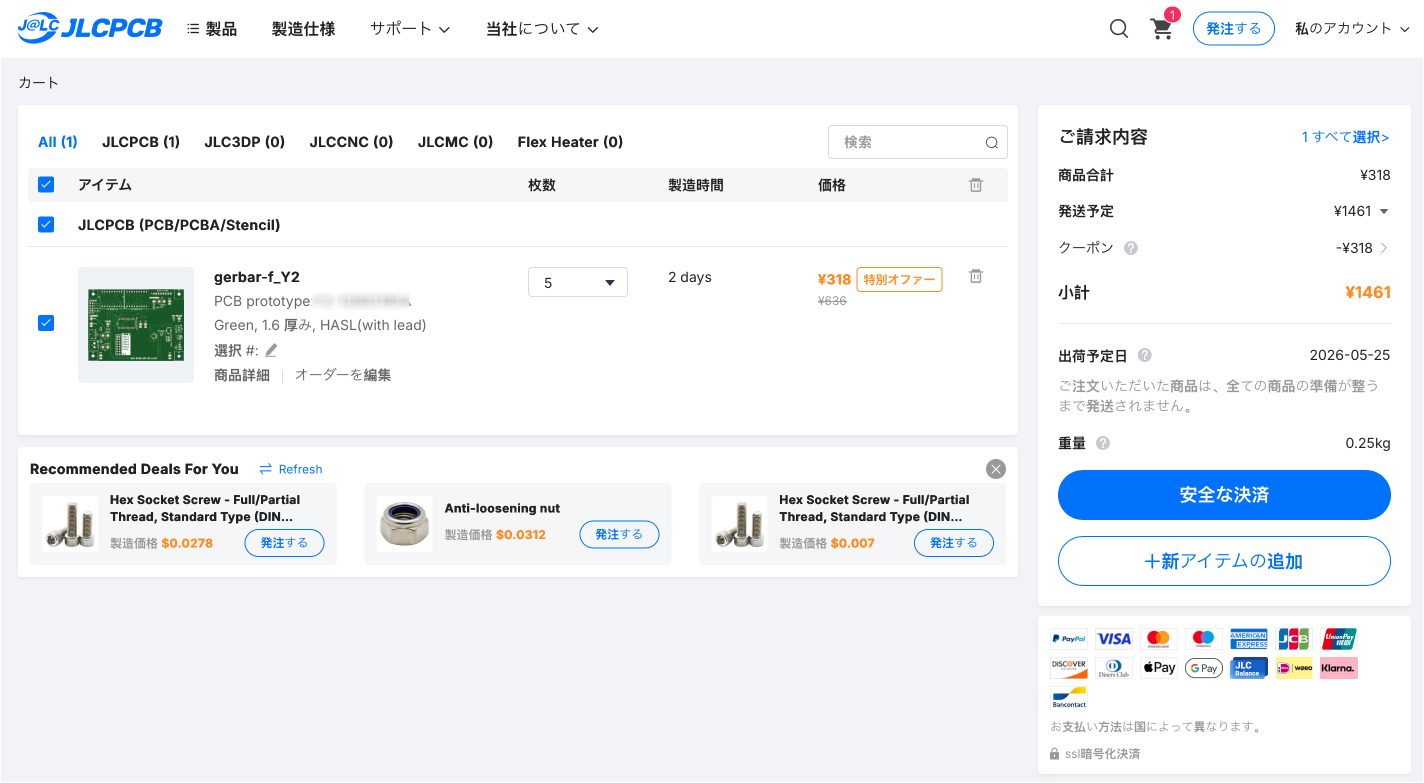Select JLCCNC (0) tab

[x=351, y=142]
